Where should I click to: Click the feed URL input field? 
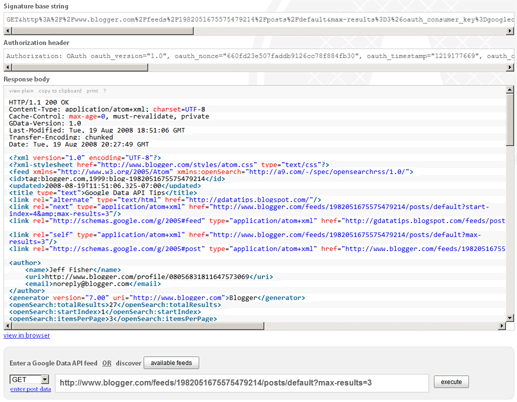pos(242,383)
